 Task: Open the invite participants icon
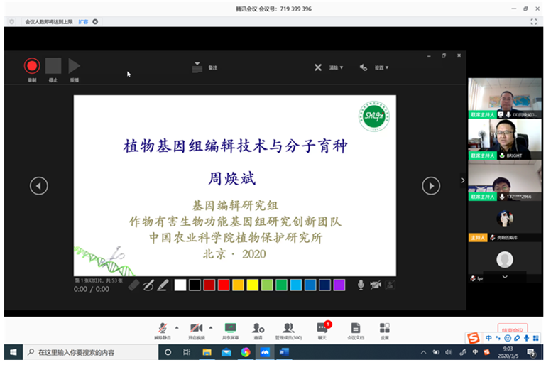[x=258, y=331]
